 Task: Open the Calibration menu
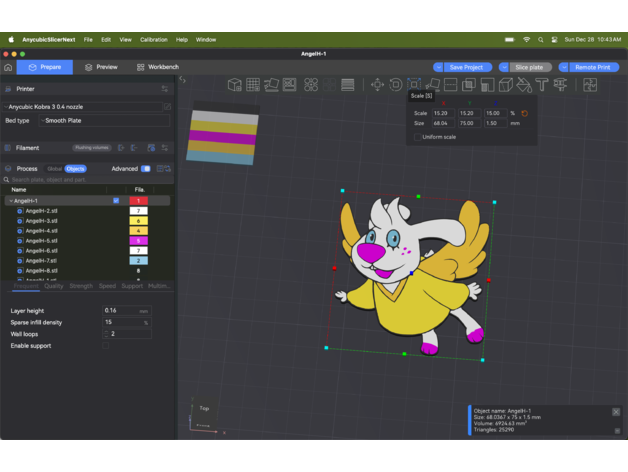pos(154,40)
